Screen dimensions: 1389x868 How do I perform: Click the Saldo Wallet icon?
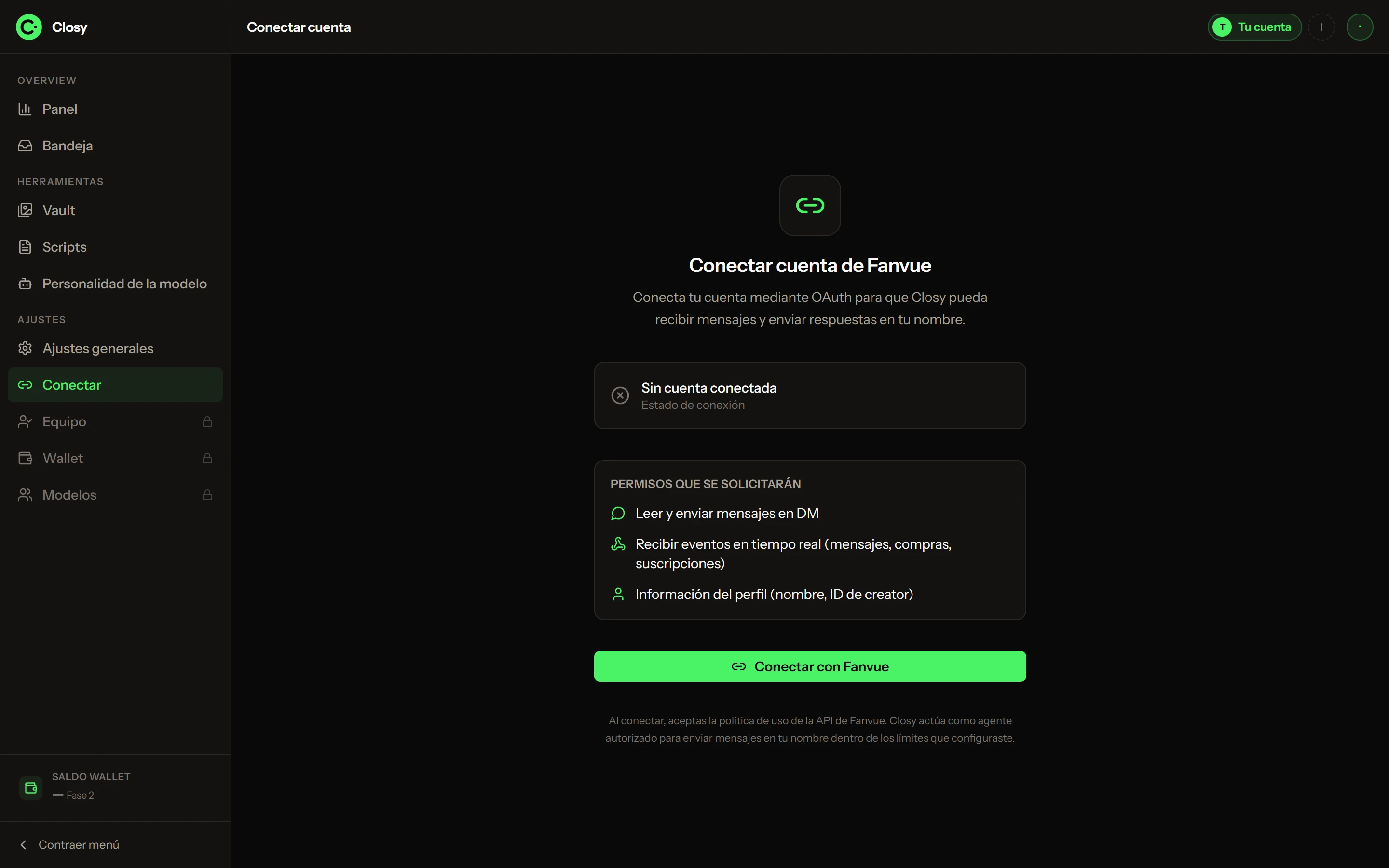point(31,787)
